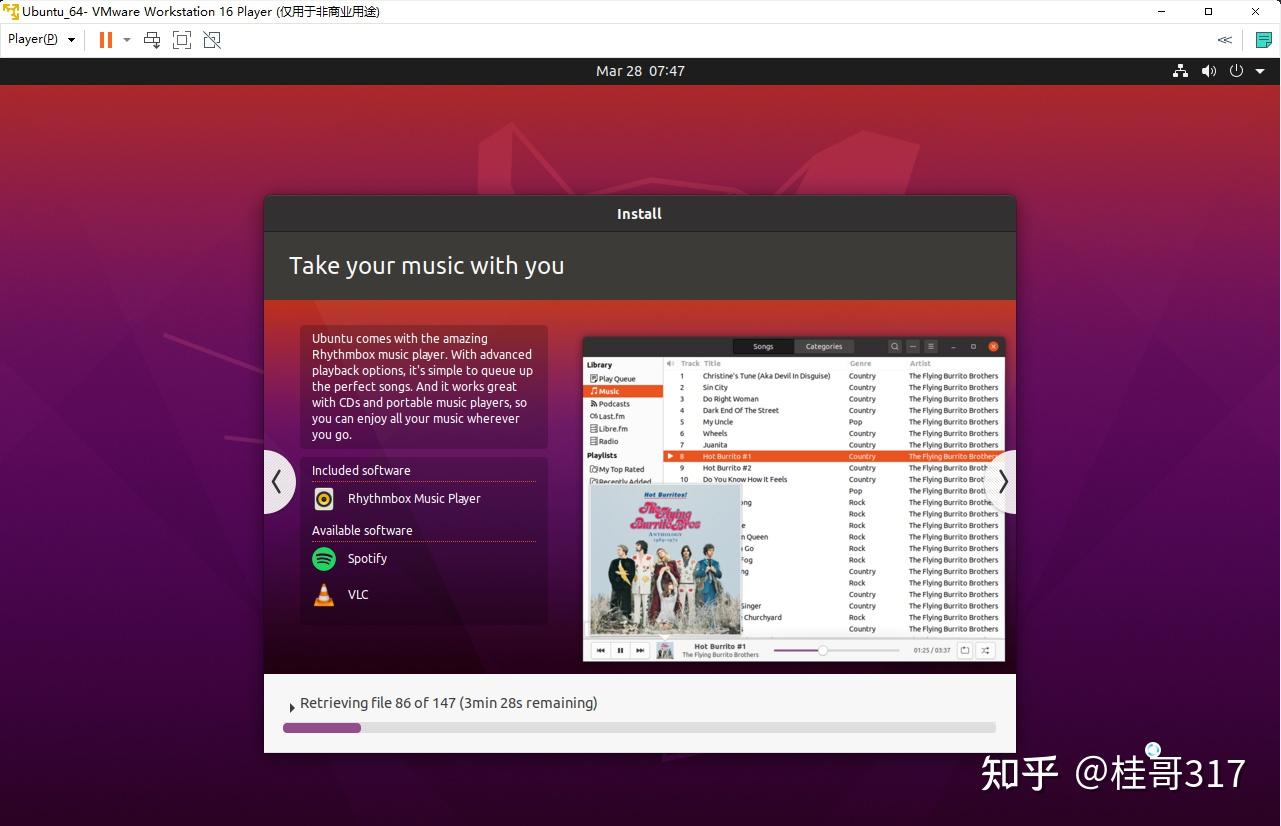Open the green VMware notes icon

[1264, 40]
